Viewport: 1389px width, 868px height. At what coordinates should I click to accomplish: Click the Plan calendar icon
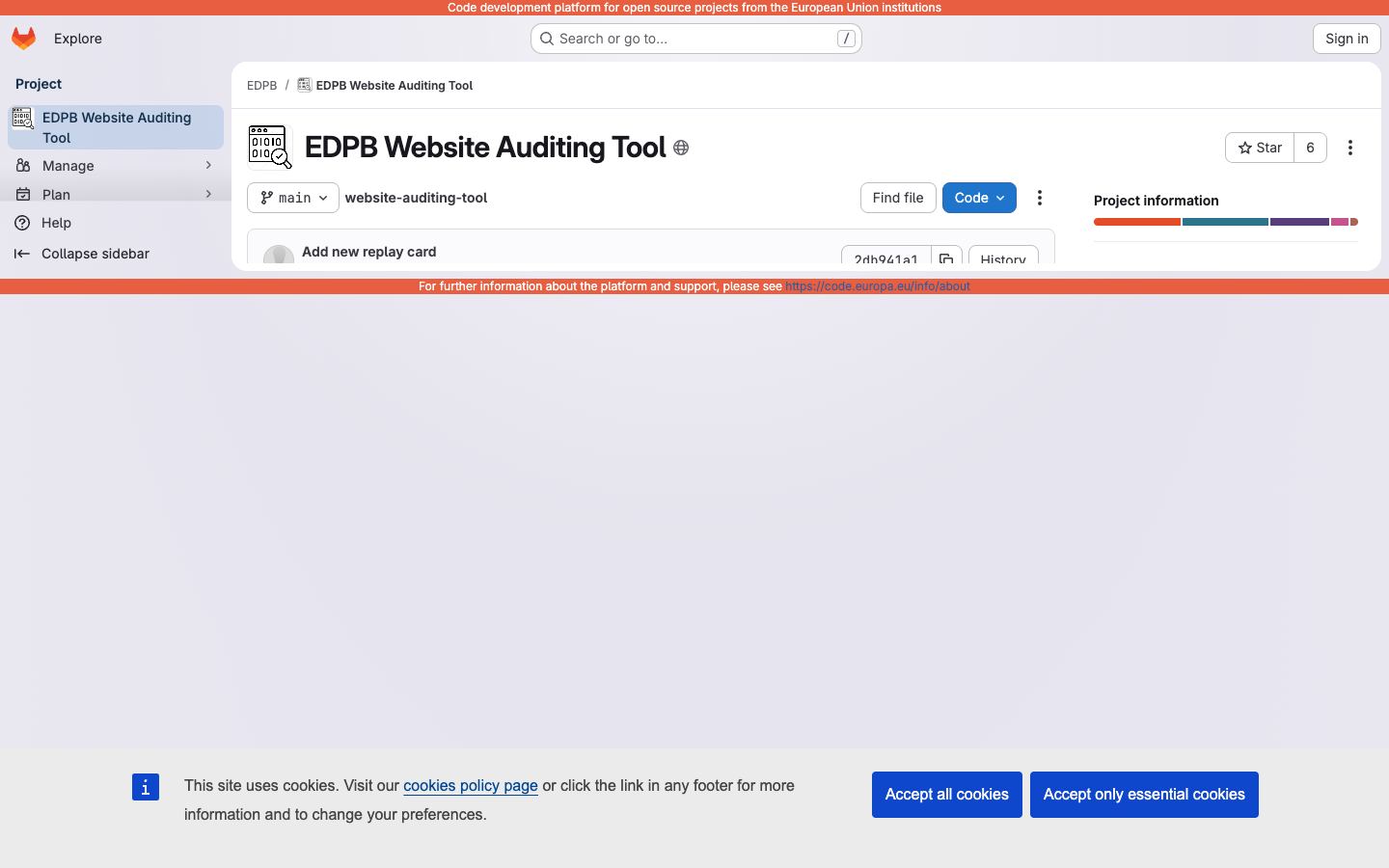(23, 194)
